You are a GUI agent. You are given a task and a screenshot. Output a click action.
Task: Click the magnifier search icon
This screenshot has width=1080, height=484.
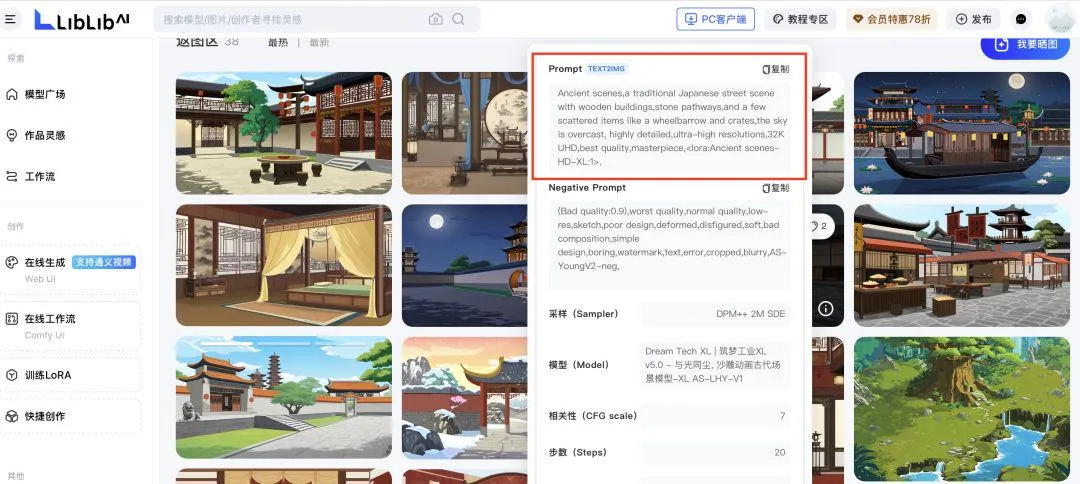point(458,19)
